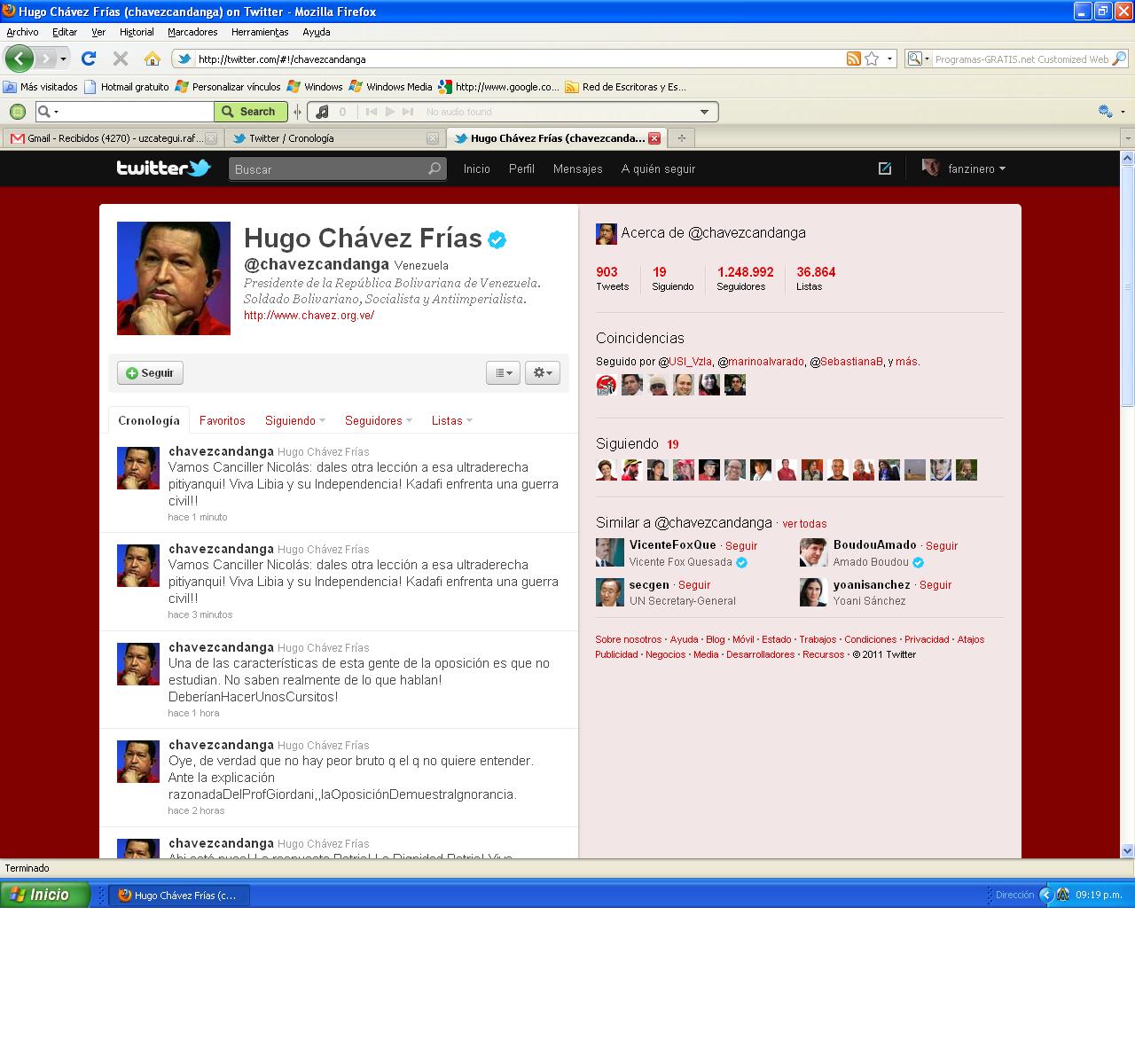Image resolution: width=1135 pixels, height=1064 pixels.
Task: Click the verified badge next to Hugo Chávez Frías
Action: tap(497, 239)
